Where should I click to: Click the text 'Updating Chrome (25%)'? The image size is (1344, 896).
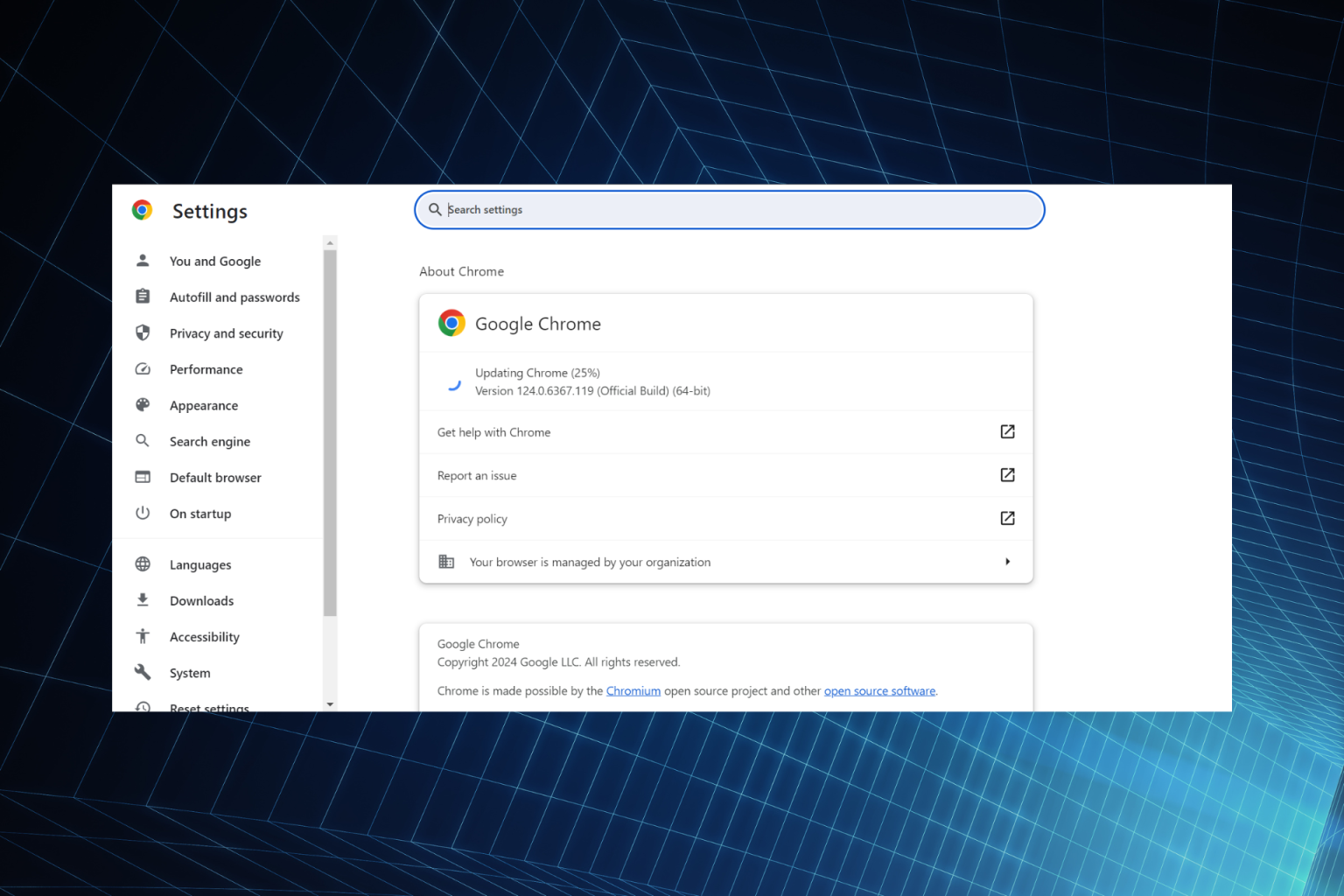click(x=537, y=373)
